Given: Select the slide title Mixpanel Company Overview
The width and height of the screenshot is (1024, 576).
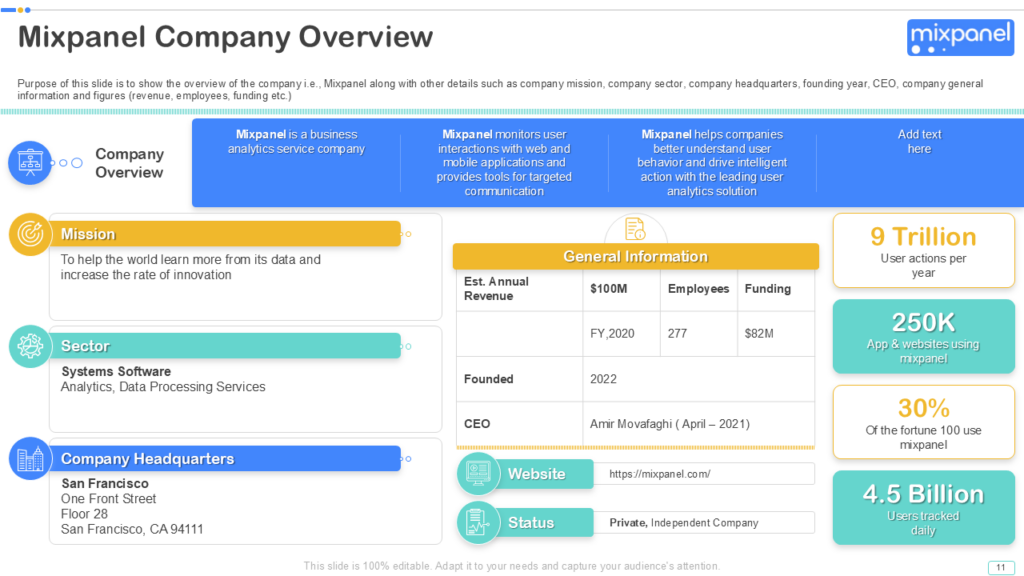Looking at the screenshot, I should click(225, 37).
